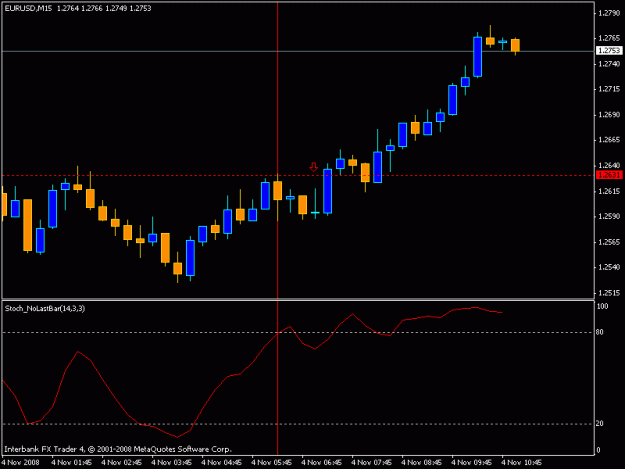
Task: Click the 1.2515 price scale value
Action: tap(609, 293)
